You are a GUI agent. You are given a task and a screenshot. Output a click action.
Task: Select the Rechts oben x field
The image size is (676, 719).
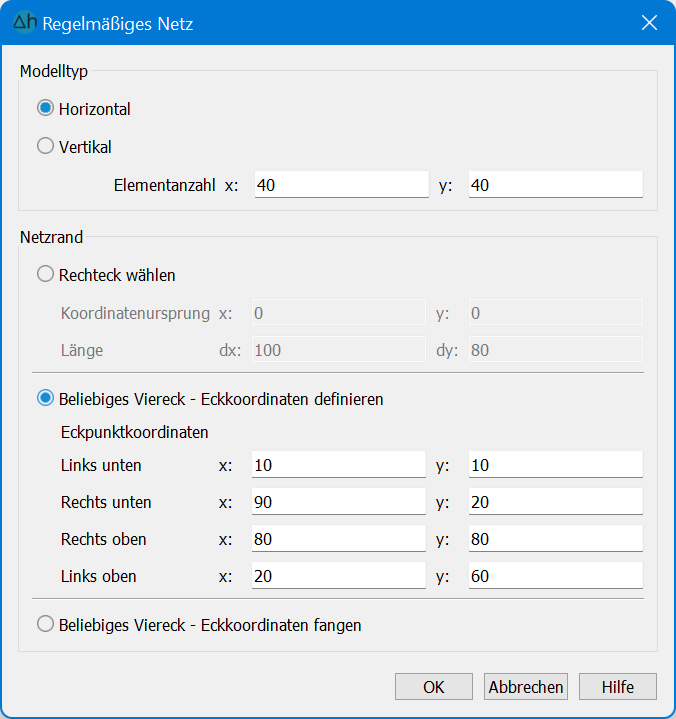tap(338, 539)
